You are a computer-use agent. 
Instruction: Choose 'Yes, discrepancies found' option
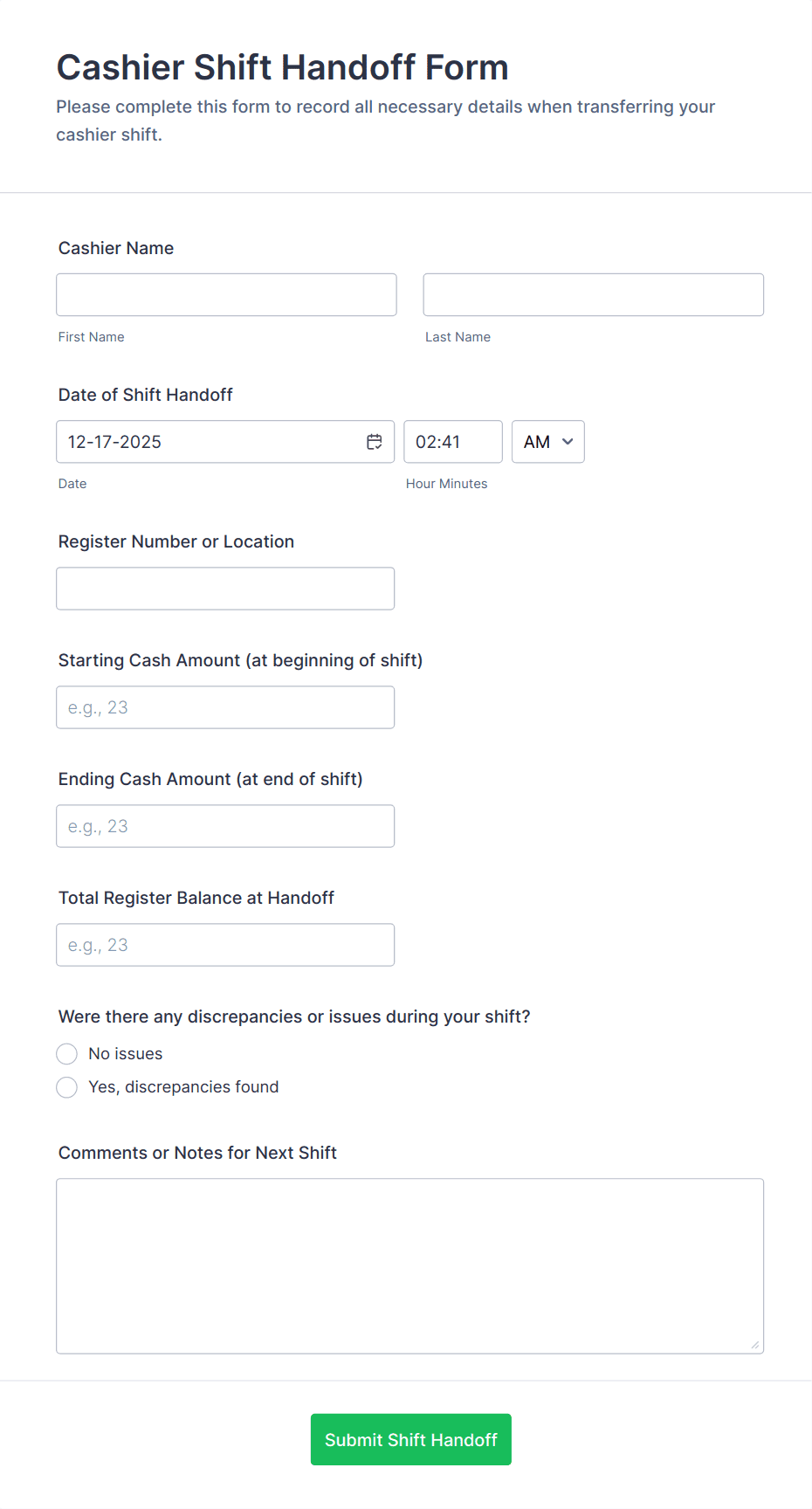[x=66, y=1087]
